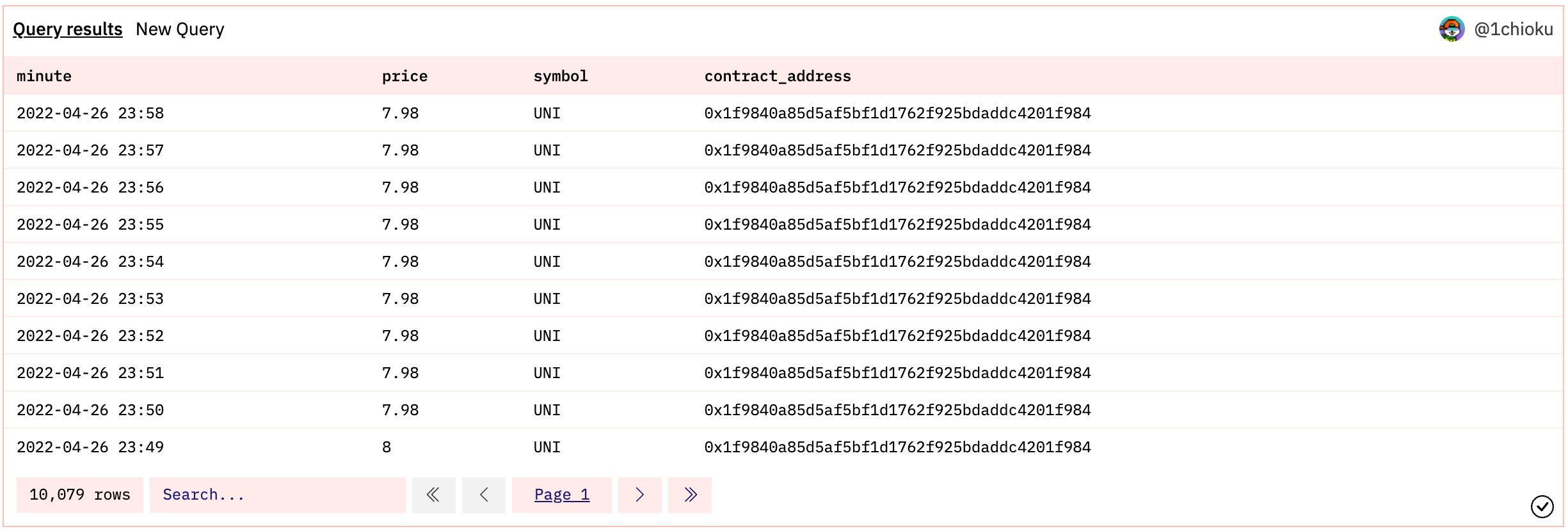Select the cell 2022-04-26 23:50
The image size is (1568, 531).
(x=90, y=410)
